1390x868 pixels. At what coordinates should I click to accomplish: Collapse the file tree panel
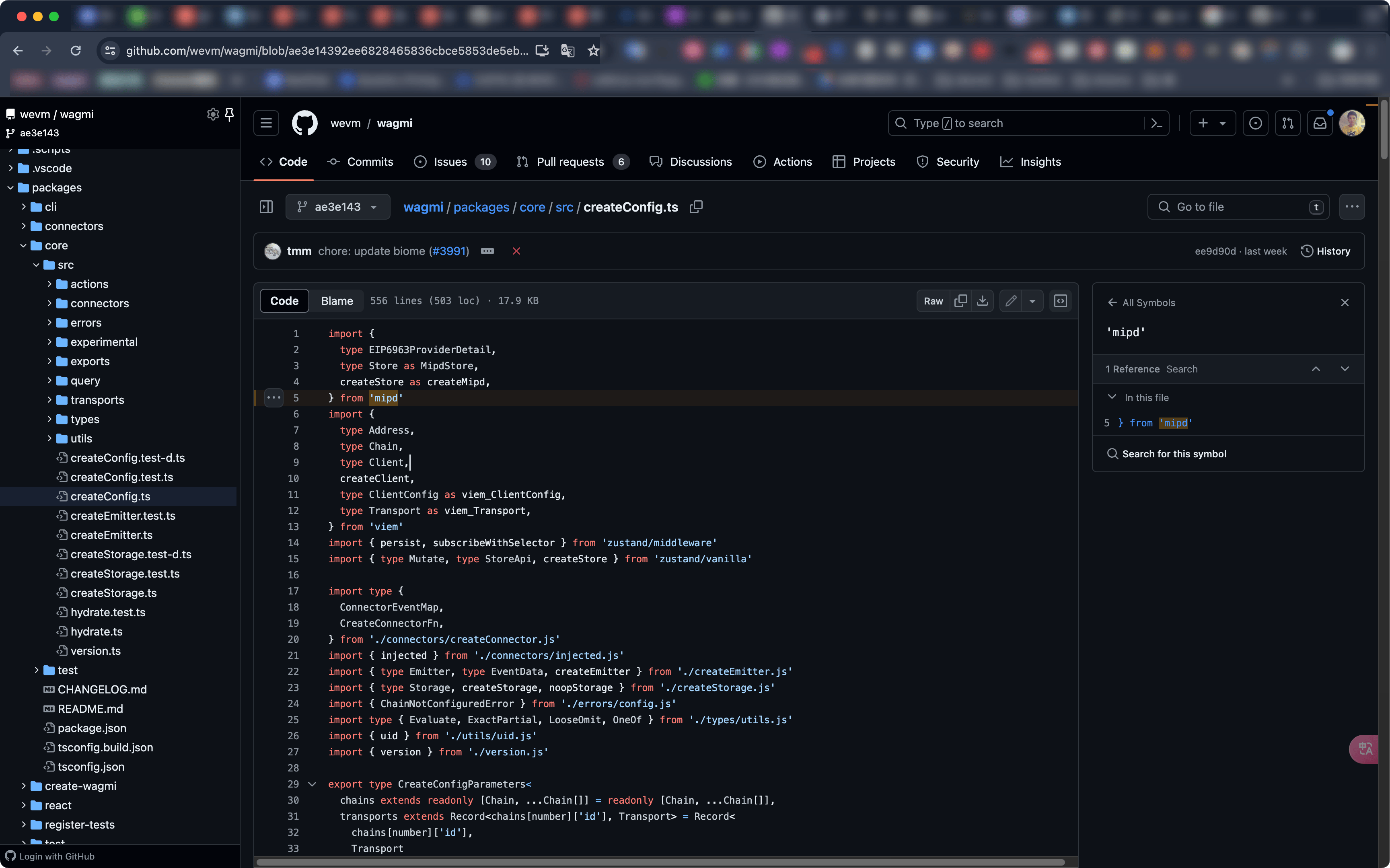[x=266, y=207]
